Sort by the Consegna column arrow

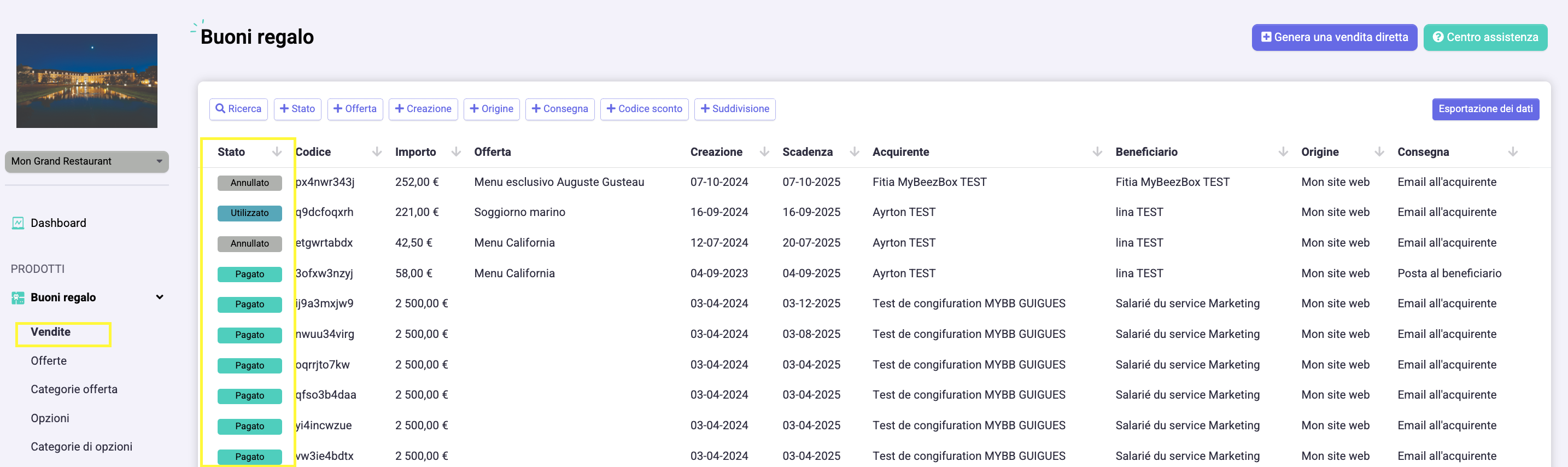(x=1513, y=152)
